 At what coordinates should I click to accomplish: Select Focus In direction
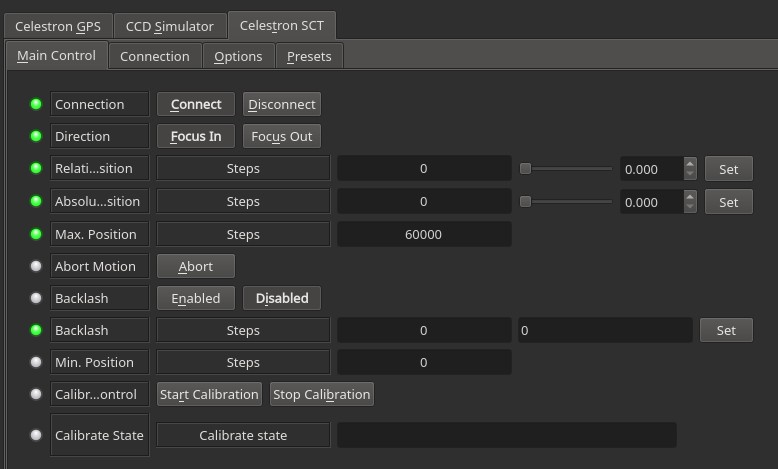tap(196, 136)
